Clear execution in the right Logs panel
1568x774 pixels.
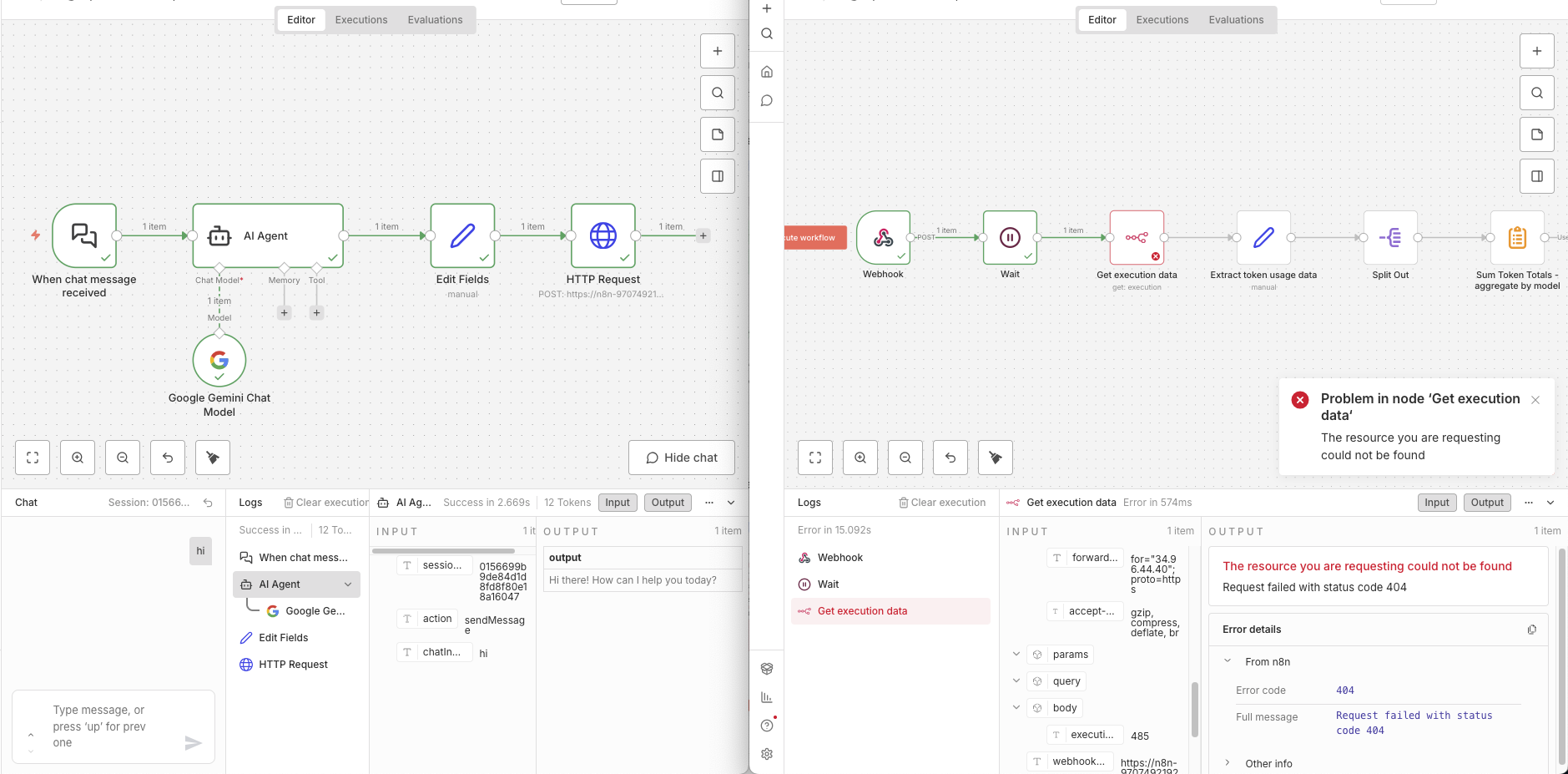[x=942, y=503]
